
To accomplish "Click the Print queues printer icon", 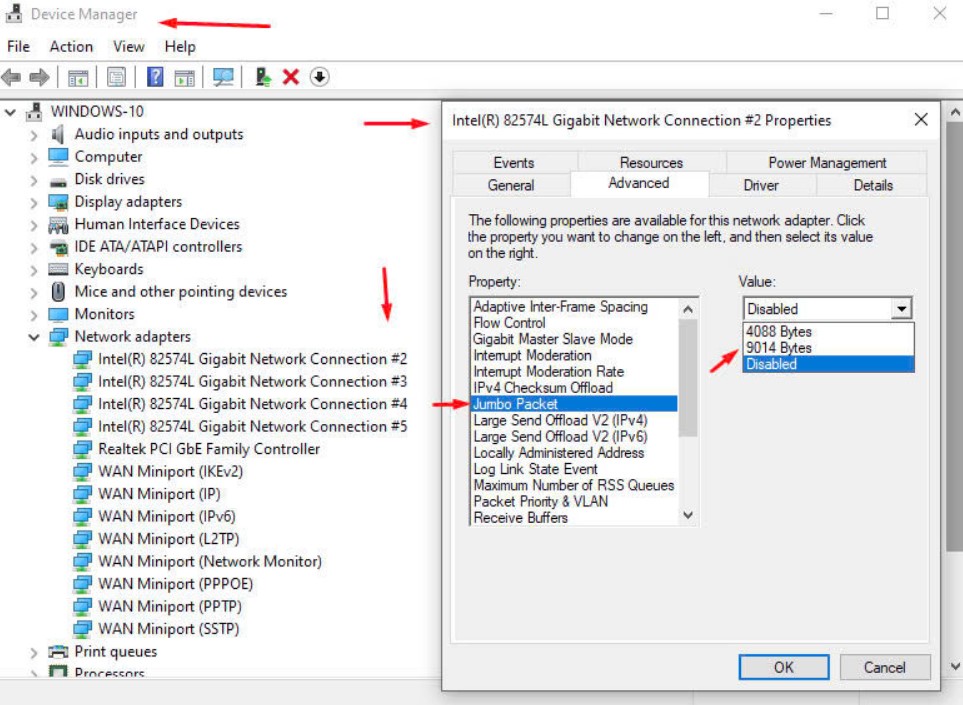I will tap(58, 652).
